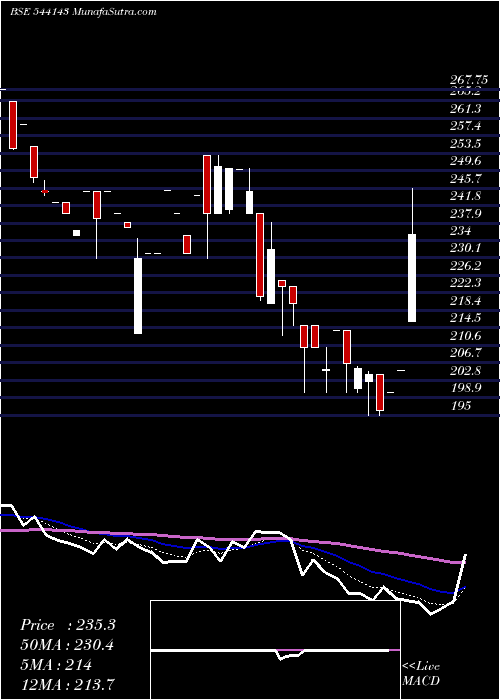Viewport: 500px width, 700px height.
Task: Click the 261.3 price axis label
Action: (x=466, y=109)
